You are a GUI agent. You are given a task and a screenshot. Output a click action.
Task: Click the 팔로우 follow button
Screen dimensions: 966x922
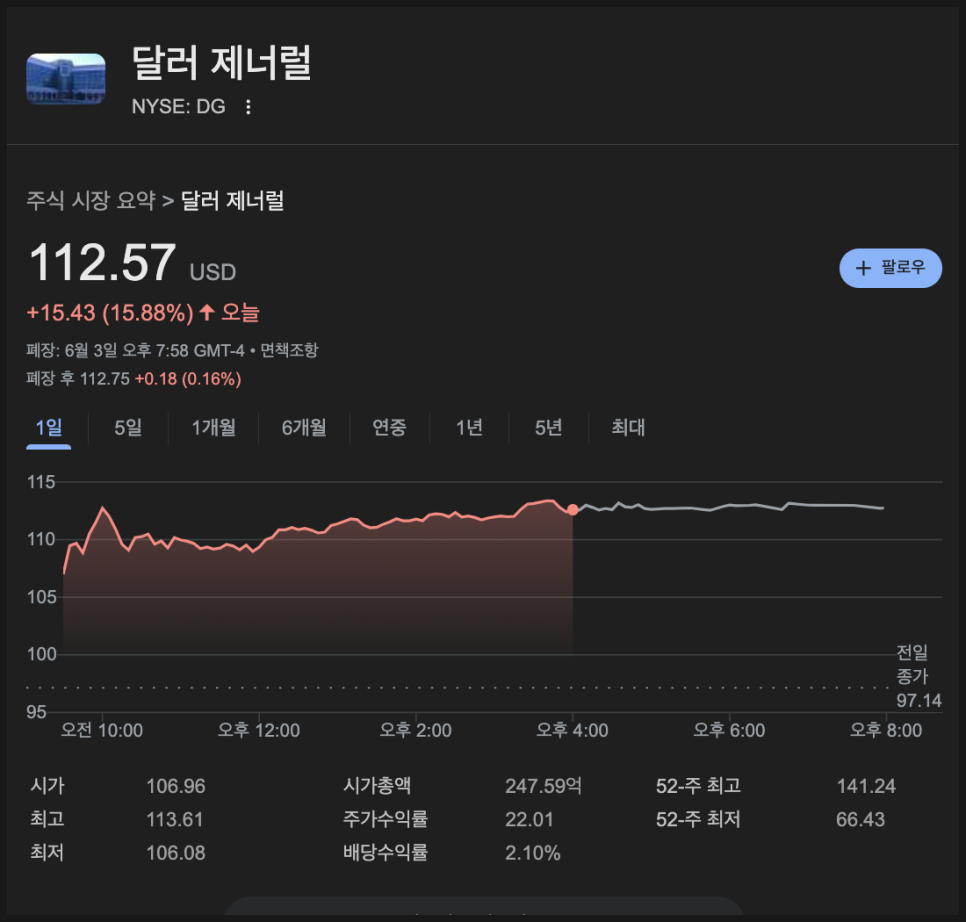pyautogui.click(x=890, y=268)
